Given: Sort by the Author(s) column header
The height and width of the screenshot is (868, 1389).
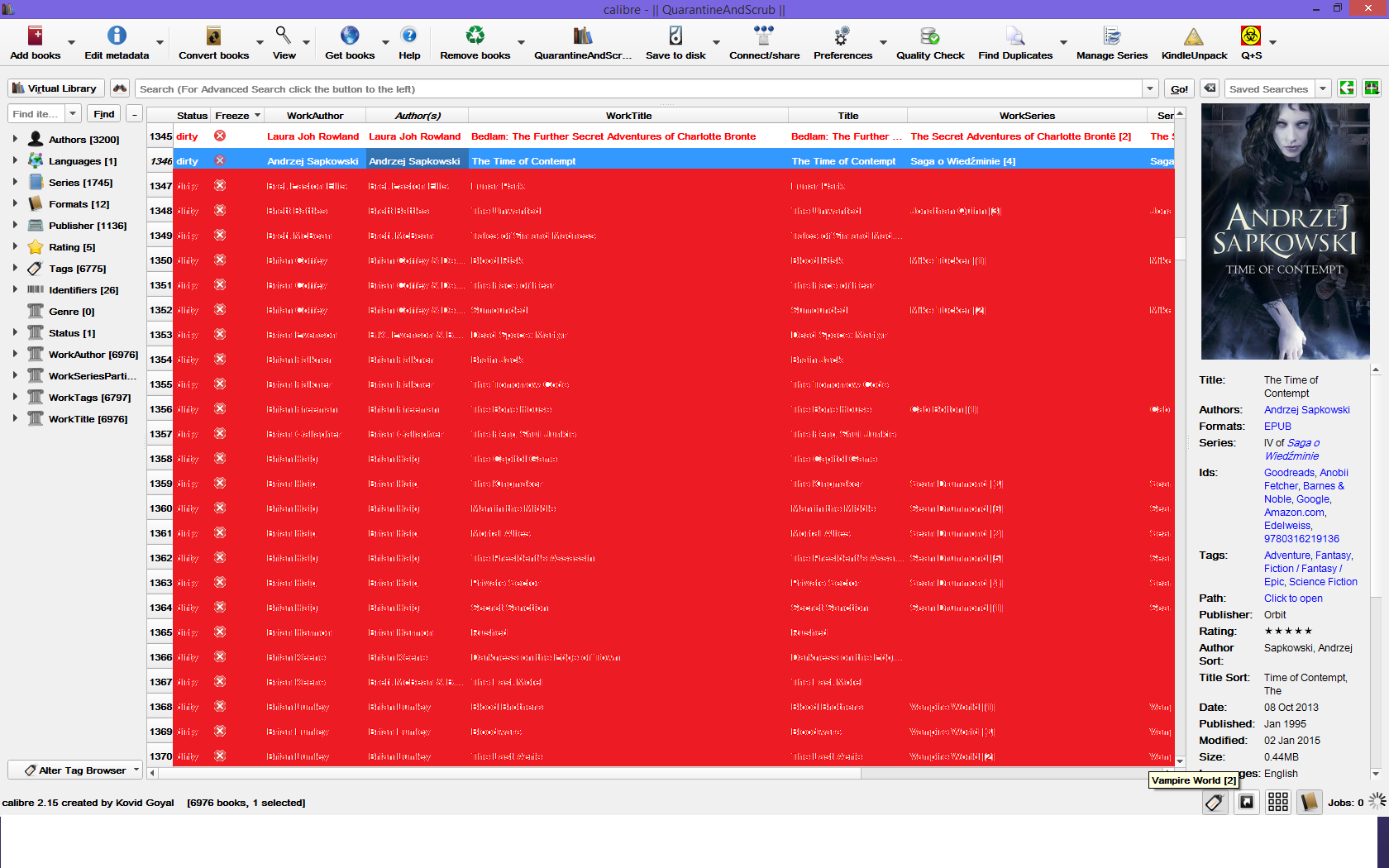Looking at the screenshot, I should click(418, 116).
